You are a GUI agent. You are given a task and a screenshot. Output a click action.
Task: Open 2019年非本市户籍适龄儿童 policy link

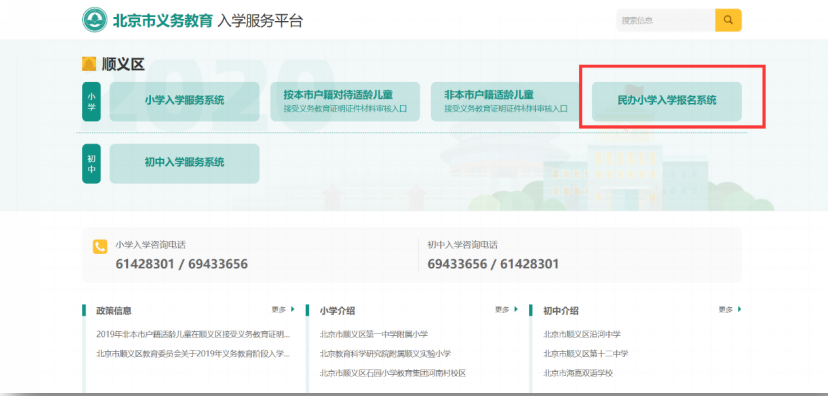(193, 334)
